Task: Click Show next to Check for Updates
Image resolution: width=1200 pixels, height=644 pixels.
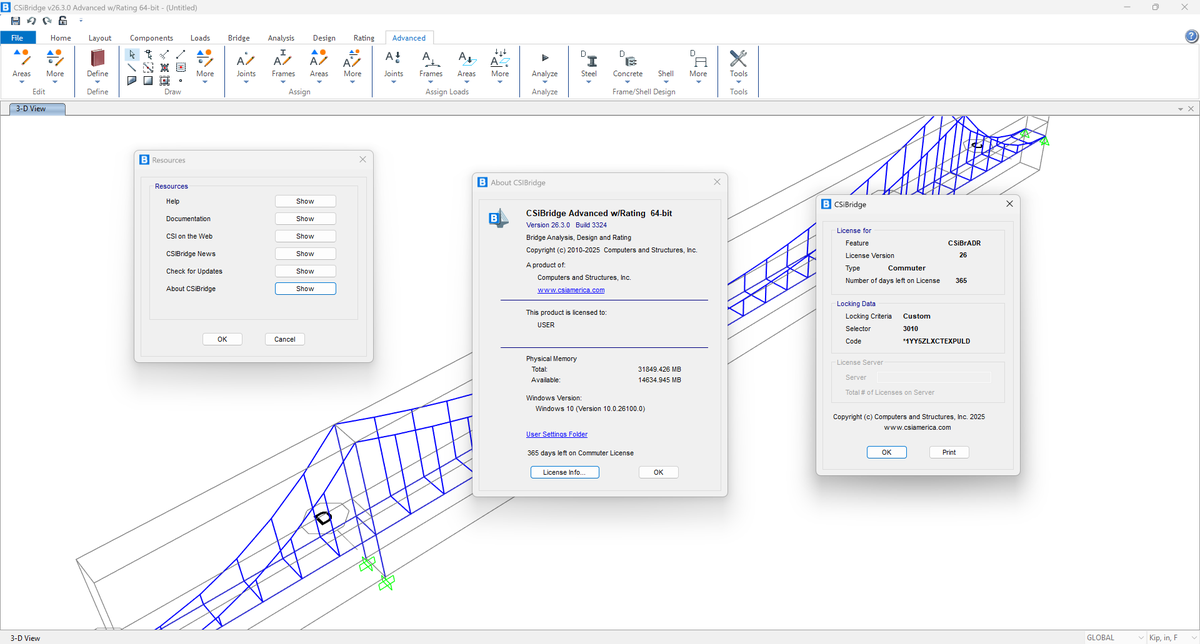Action: [x=305, y=271]
